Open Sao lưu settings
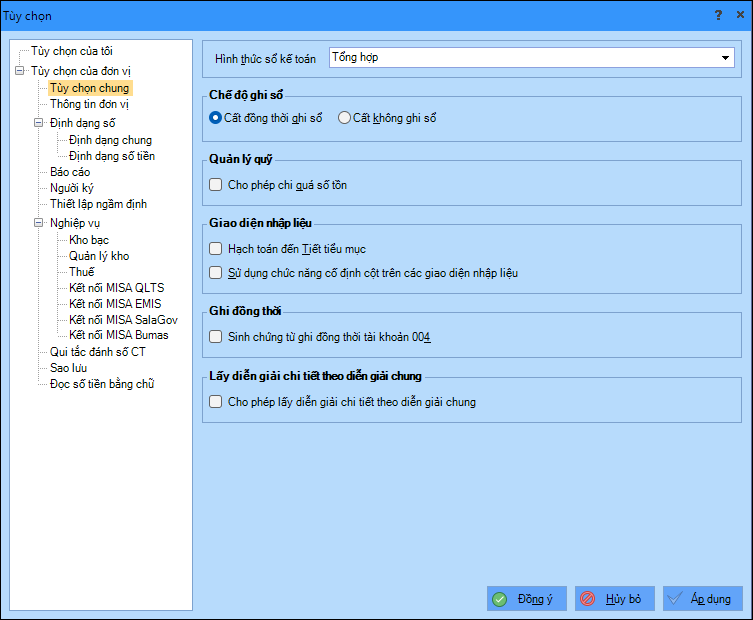753x620 pixels. click(69, 368)
